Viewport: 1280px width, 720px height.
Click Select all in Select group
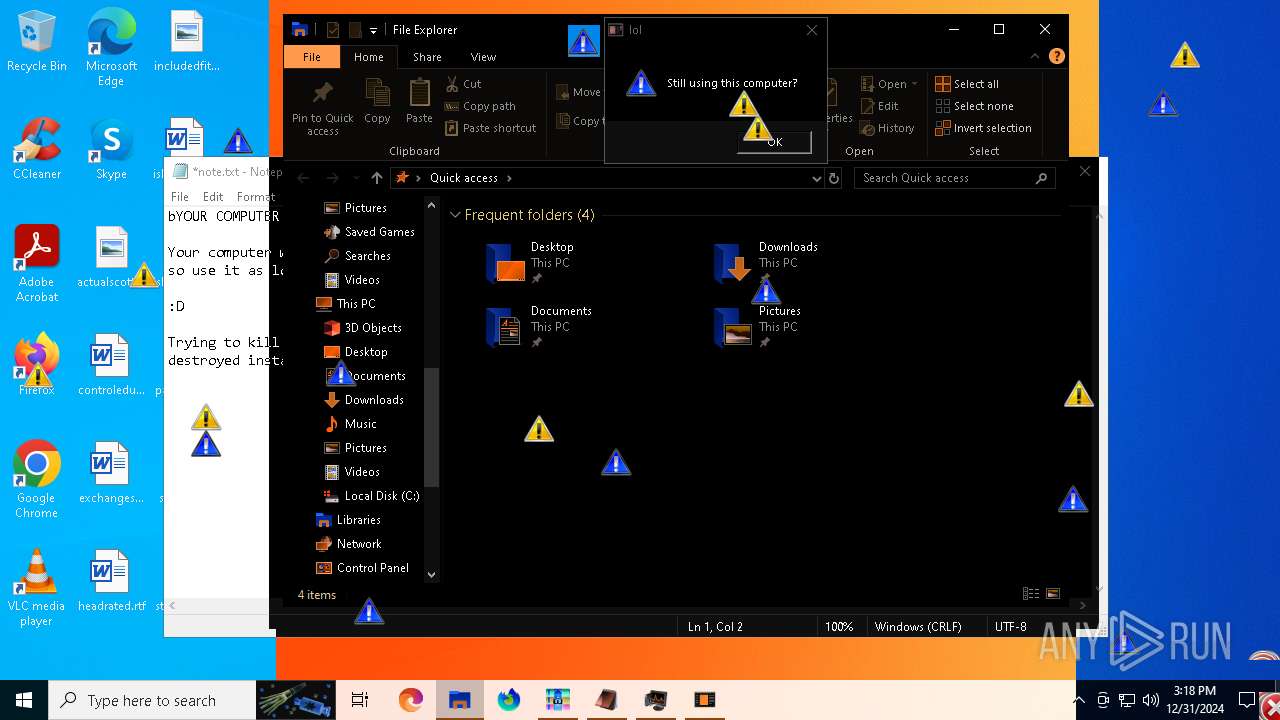[x=966, y=84]
